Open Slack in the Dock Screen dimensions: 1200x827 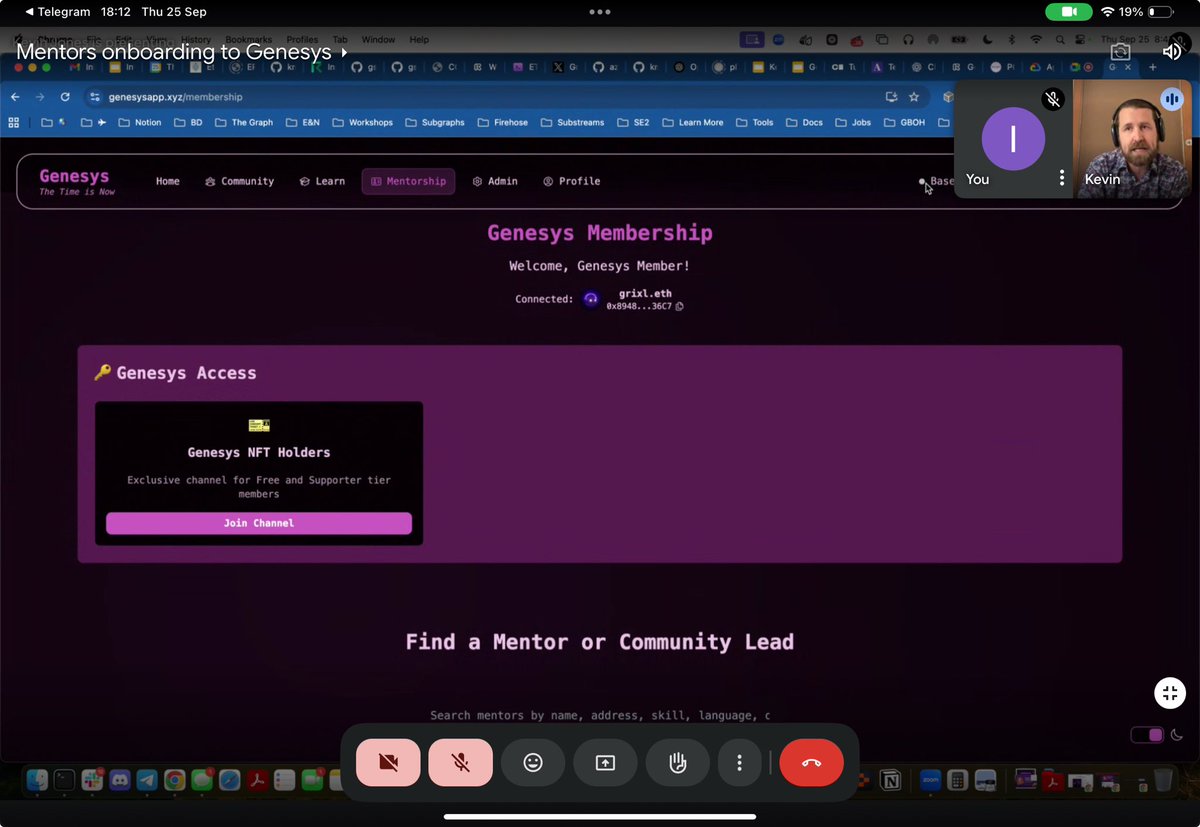[93, 779]
